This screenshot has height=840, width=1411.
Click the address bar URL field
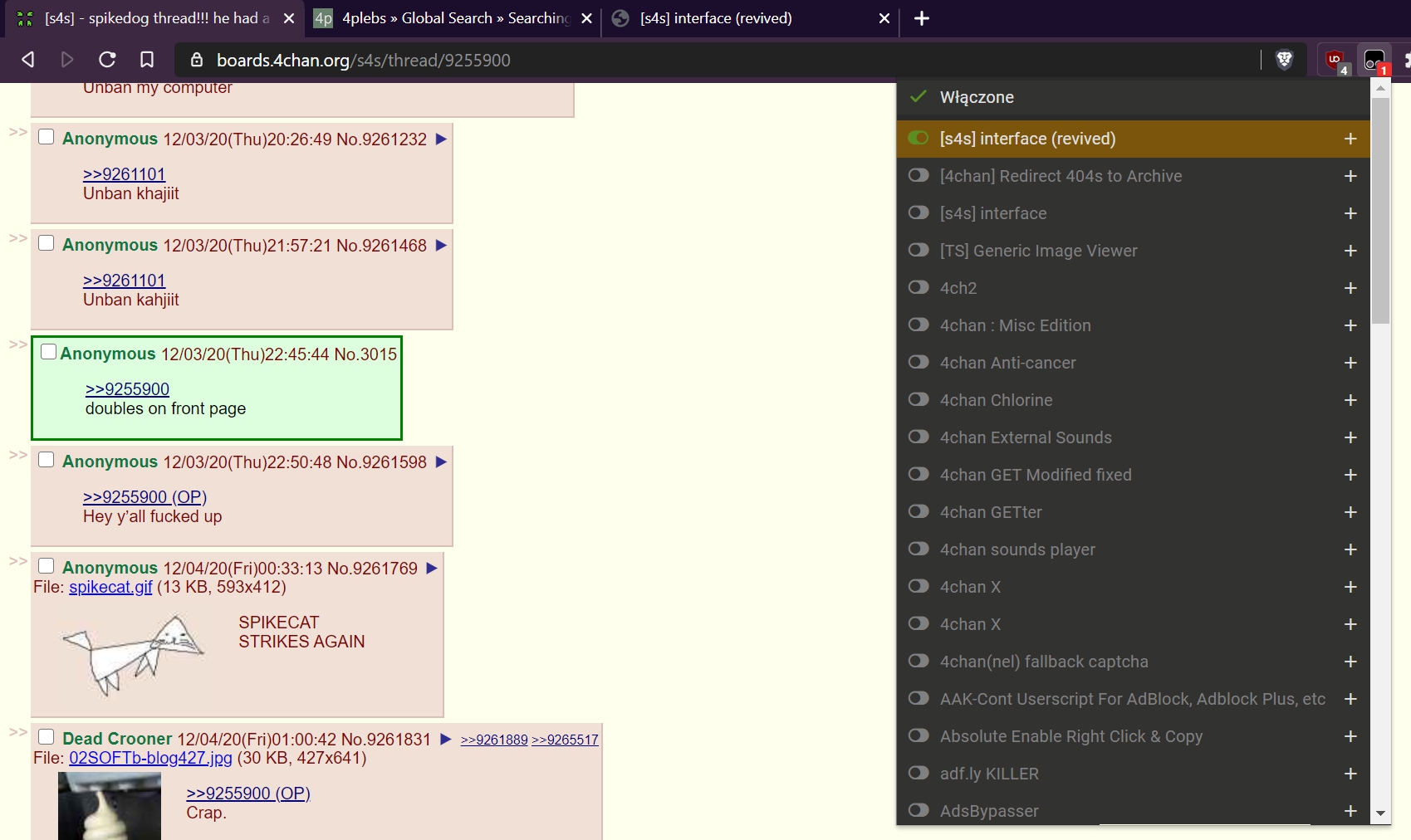click(x=718, y=60)
